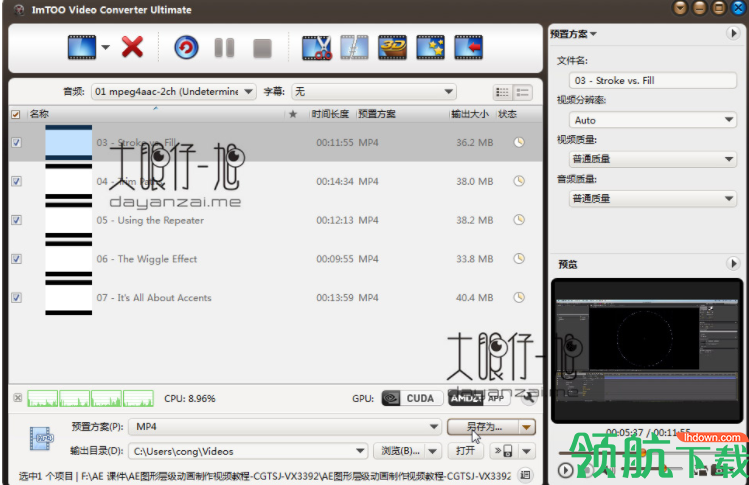Click the preview video frame
The height and width of the screenshot is (485, 749).
point(647,350)
